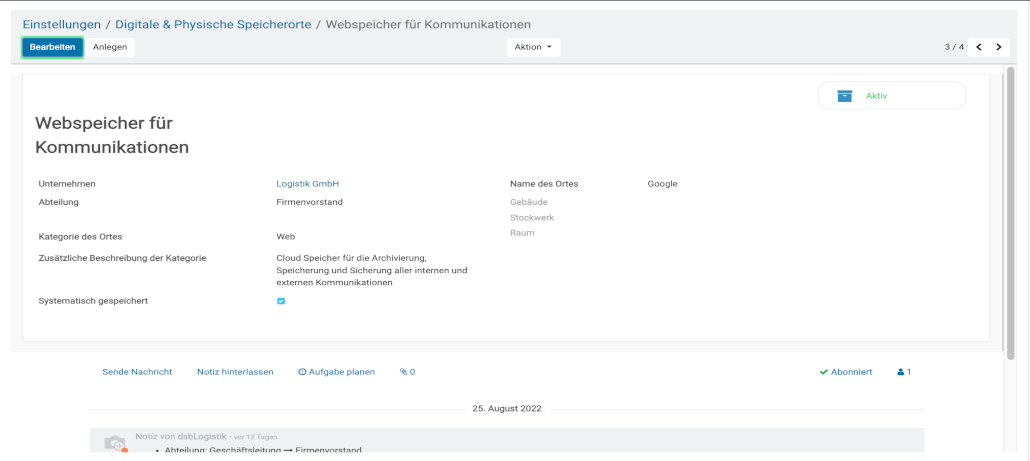Image resolution: width=1030 pixels, height=461 pixels.
Task: Switch to the Notiz hinterlassen tab
Action: [x=235, y=372]
